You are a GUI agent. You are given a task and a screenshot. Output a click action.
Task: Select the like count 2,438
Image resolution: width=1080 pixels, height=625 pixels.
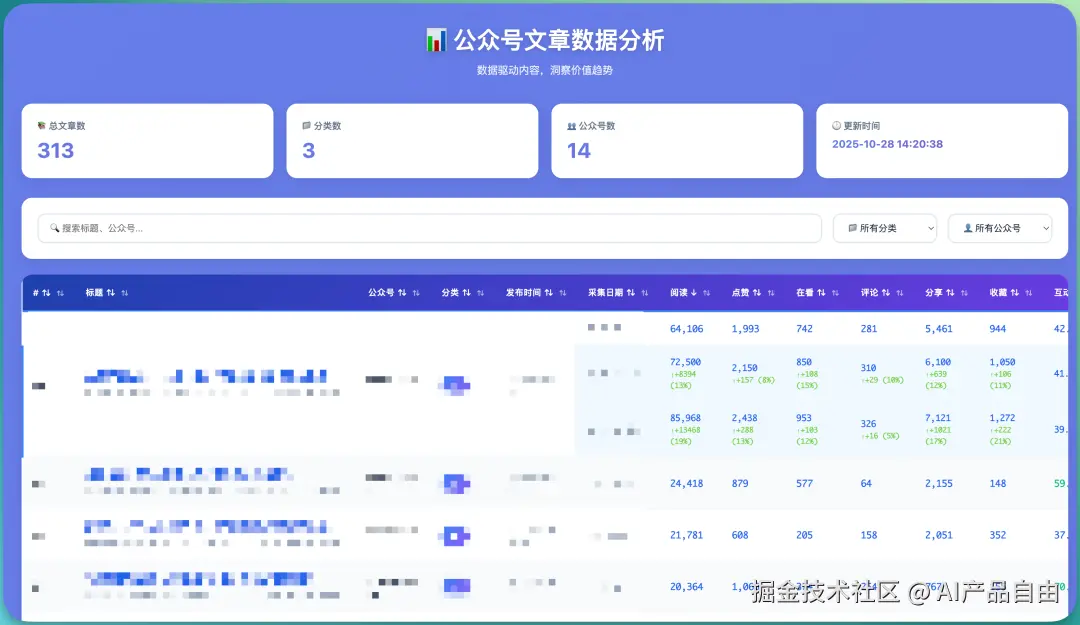[745, 418]
